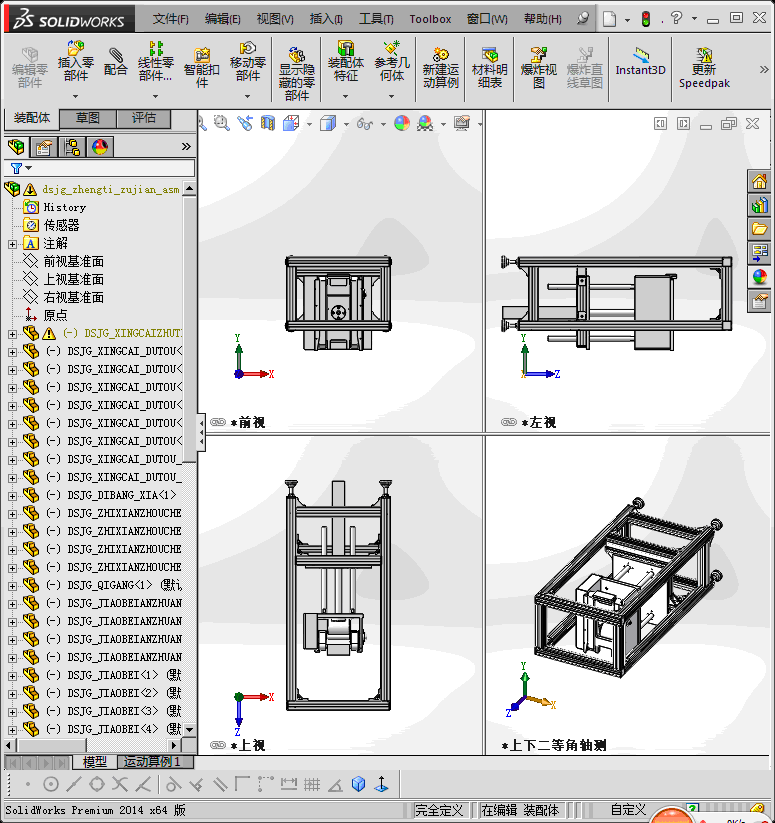Open the 工具(T) menu

(x=376, y=19)
